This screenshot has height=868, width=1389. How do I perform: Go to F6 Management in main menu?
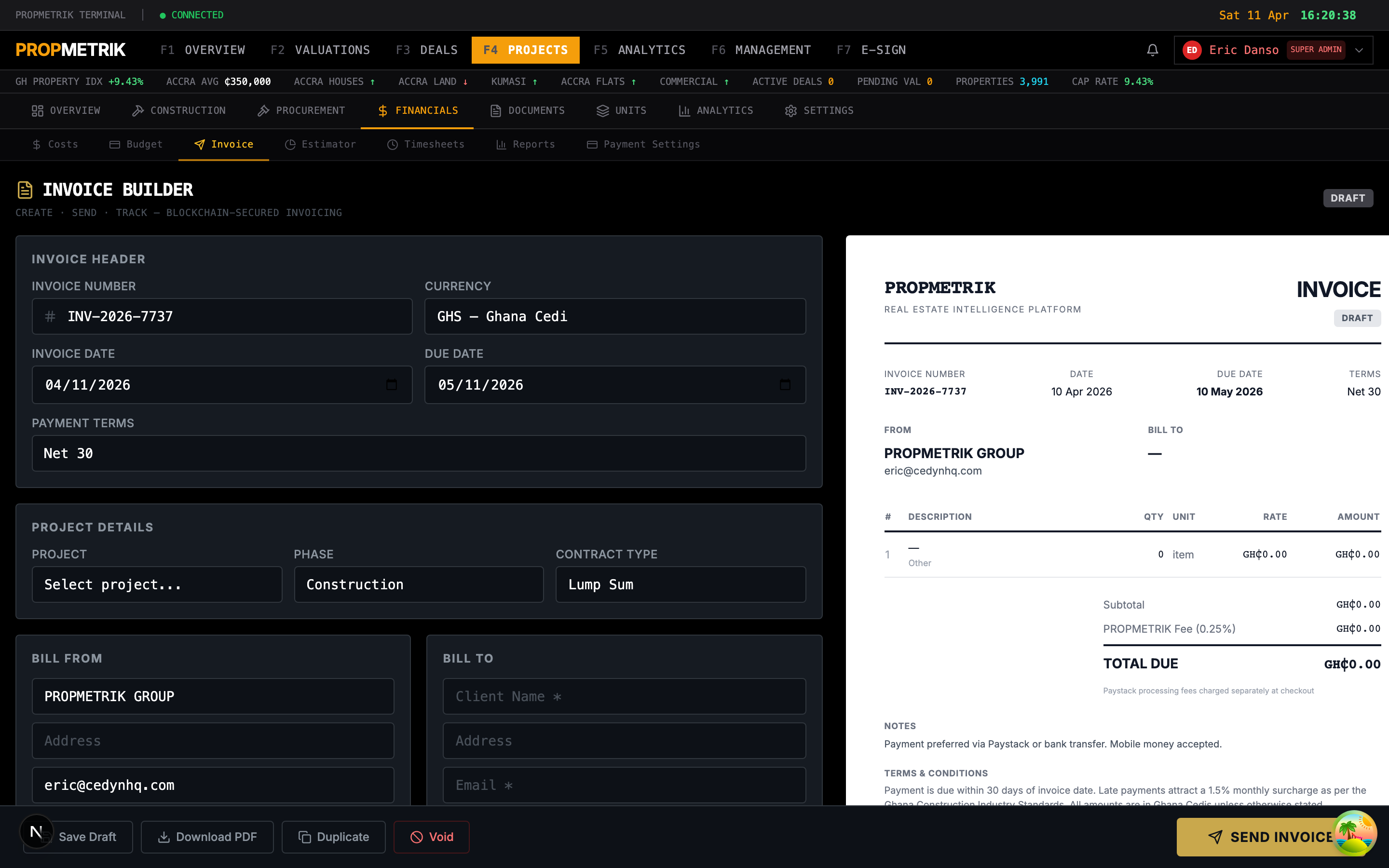(x=761, y=50)
